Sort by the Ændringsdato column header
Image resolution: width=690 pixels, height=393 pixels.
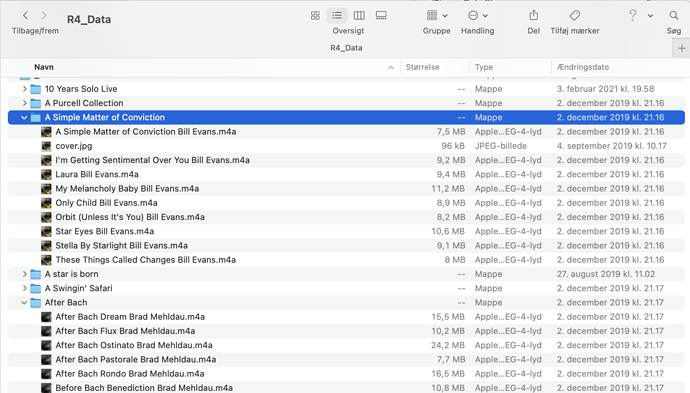pyautogui.click(x=583, y=67)
